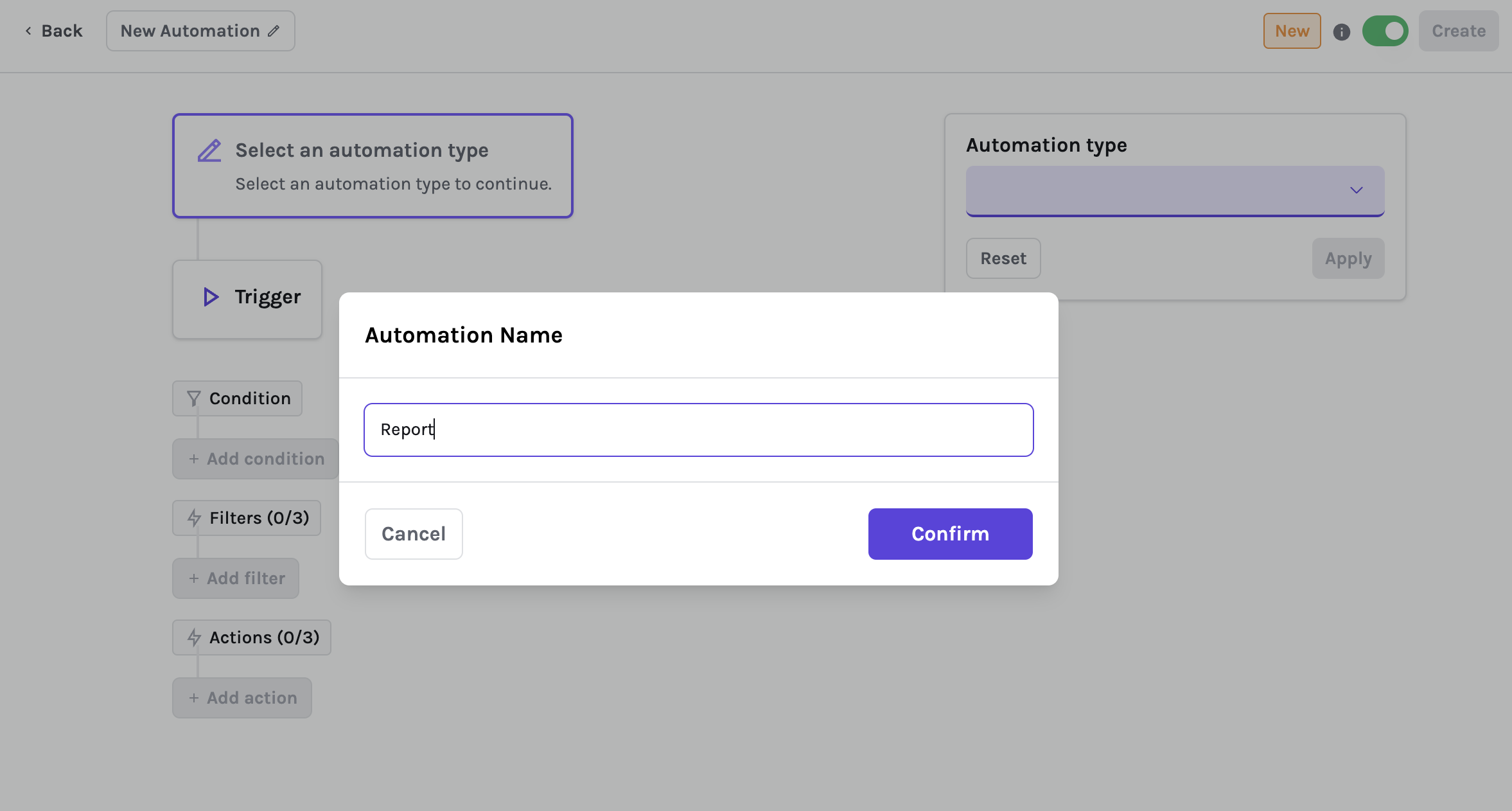Click the pencil icon beside New Automation

click(x=274, y=31)
